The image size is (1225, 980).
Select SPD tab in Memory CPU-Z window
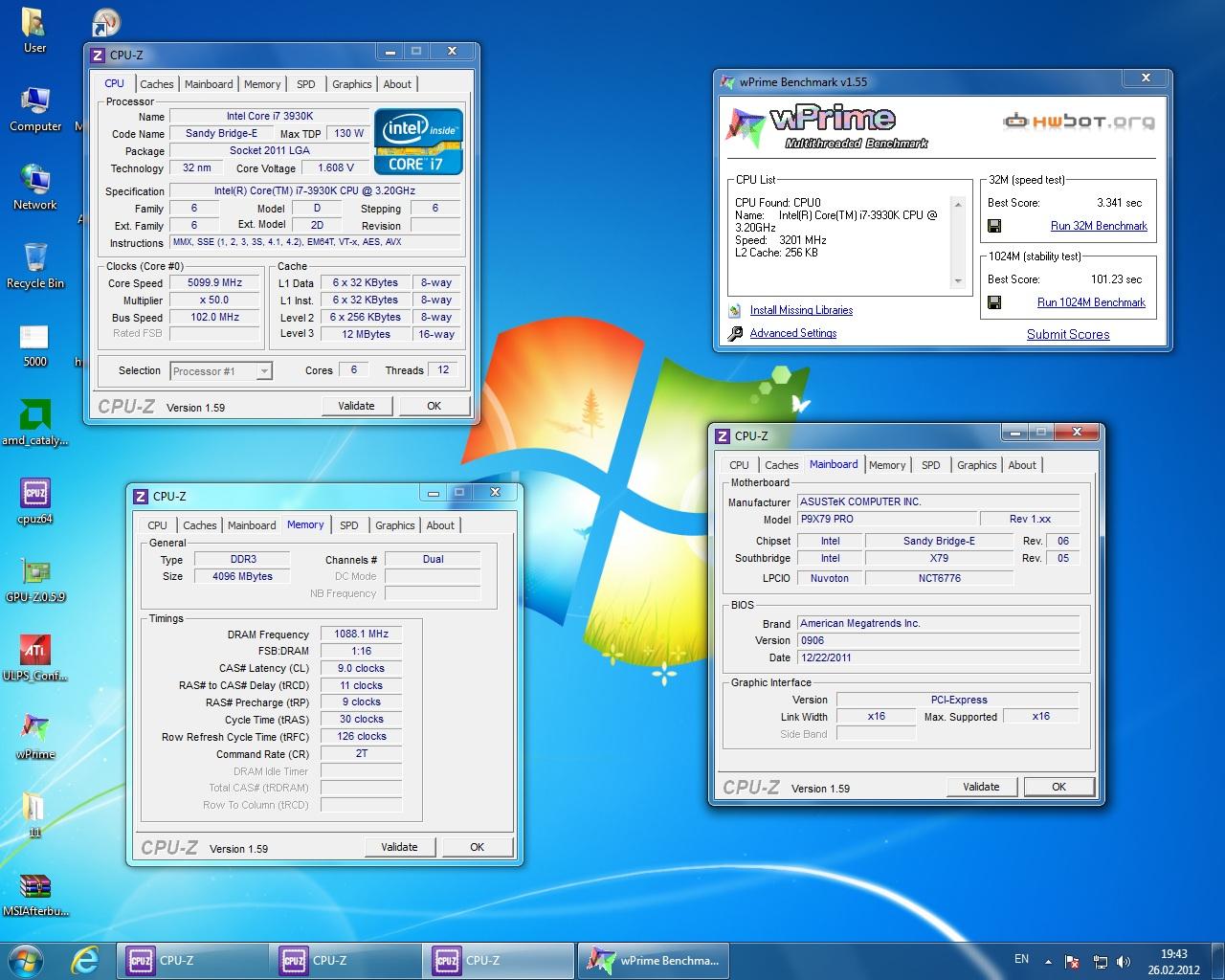[349, 525]
